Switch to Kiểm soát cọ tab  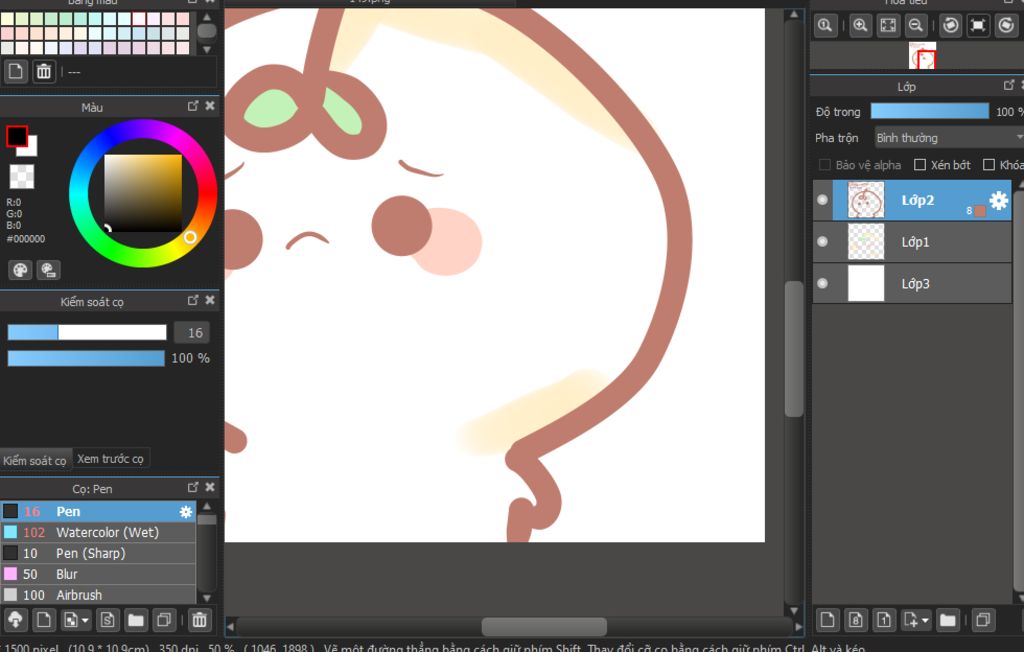(35, 460)
